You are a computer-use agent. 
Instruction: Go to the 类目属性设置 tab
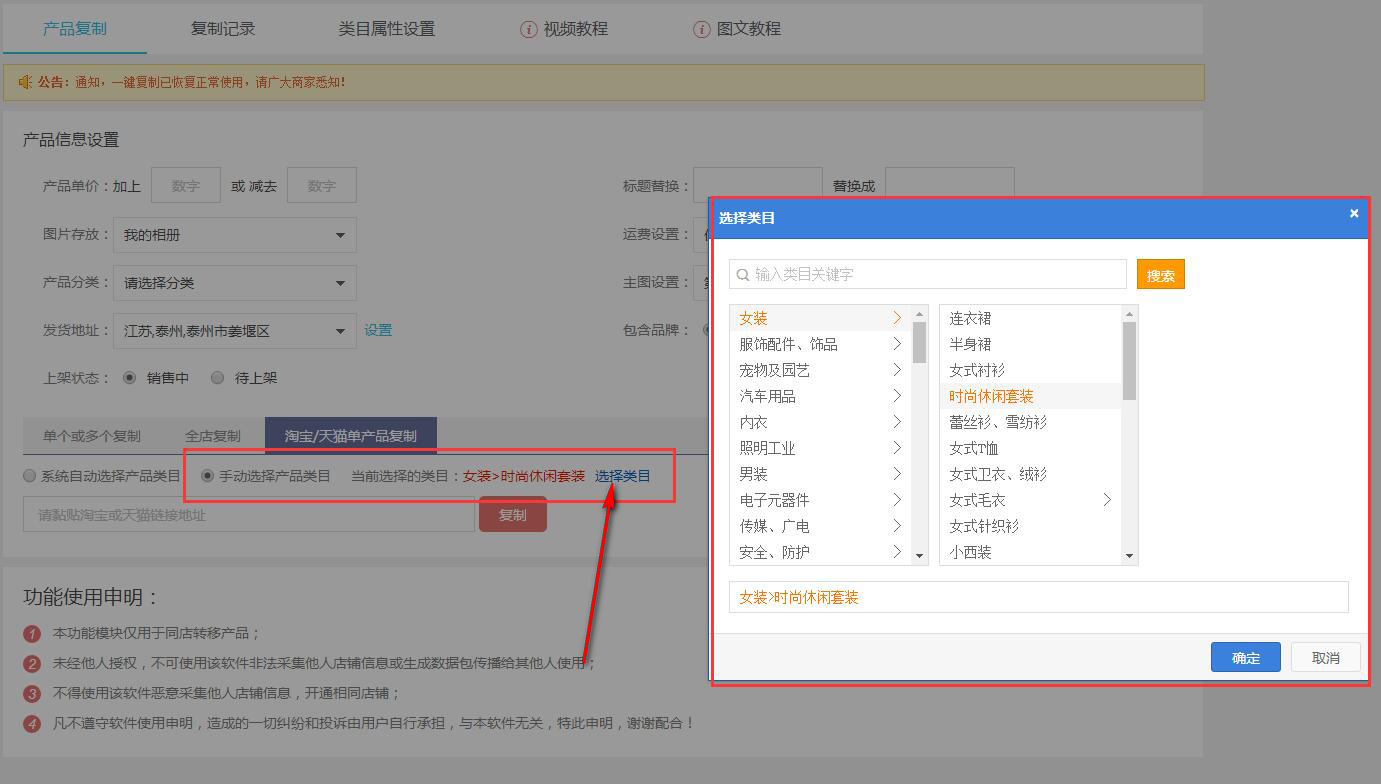(x=387, y=29)
